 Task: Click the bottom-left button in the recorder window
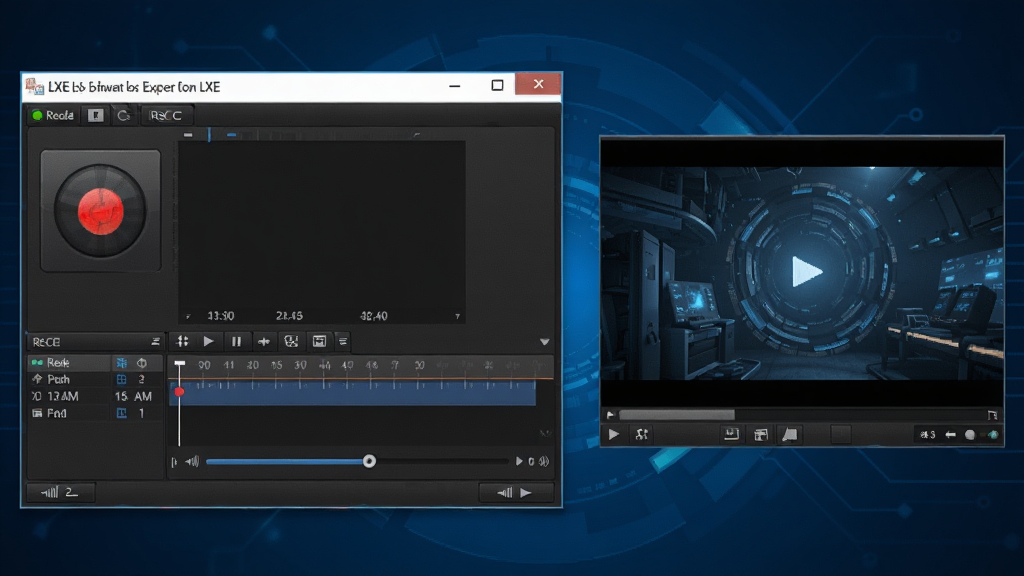tap(60, 492)
